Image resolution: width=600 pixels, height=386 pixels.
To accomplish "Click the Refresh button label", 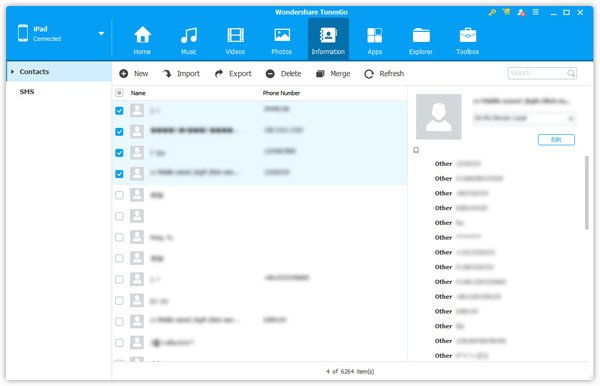I will (391, 73).
